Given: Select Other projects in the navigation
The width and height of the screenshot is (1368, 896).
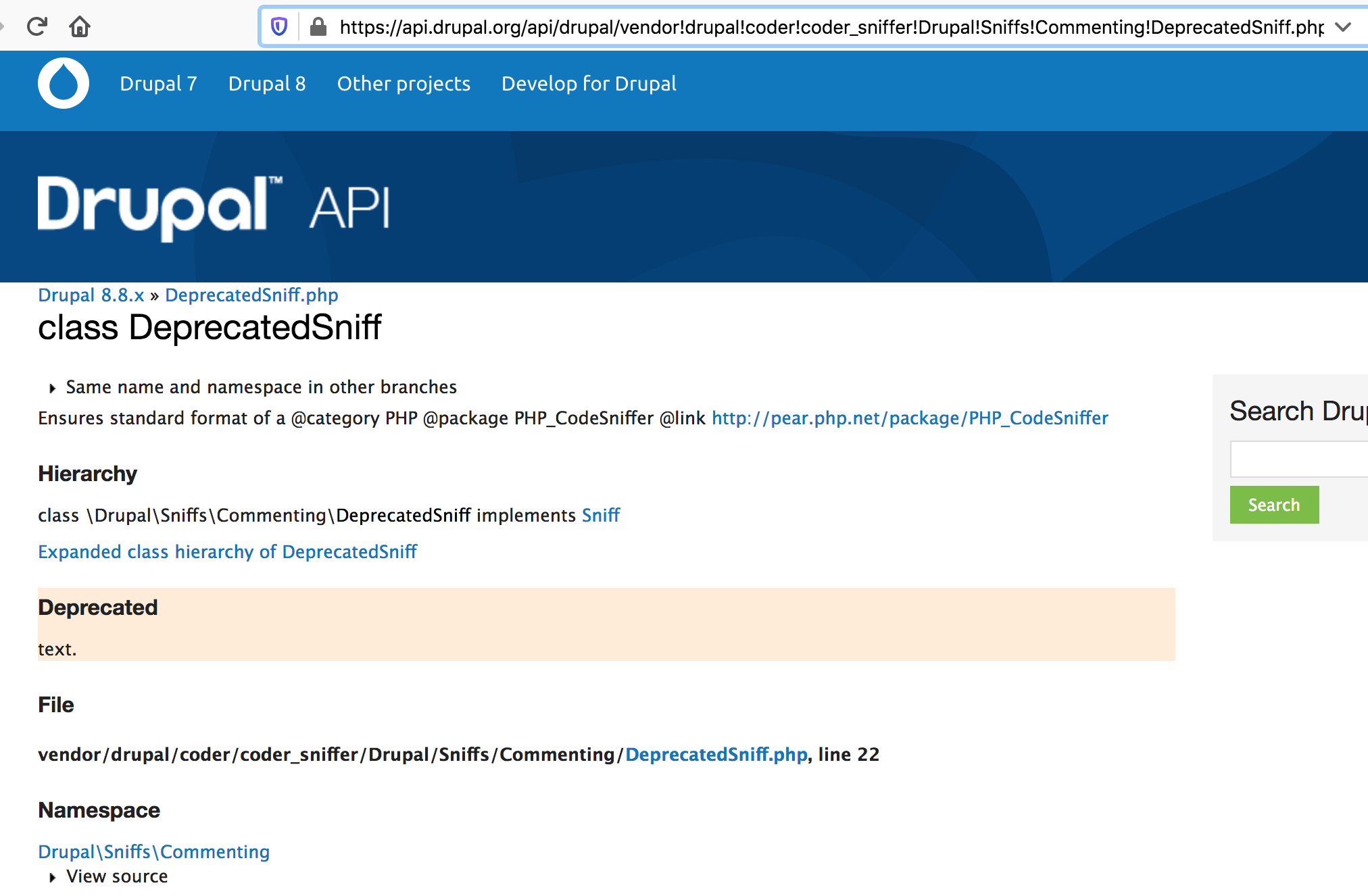Looking at the screenshot, I should click(404, 83).
